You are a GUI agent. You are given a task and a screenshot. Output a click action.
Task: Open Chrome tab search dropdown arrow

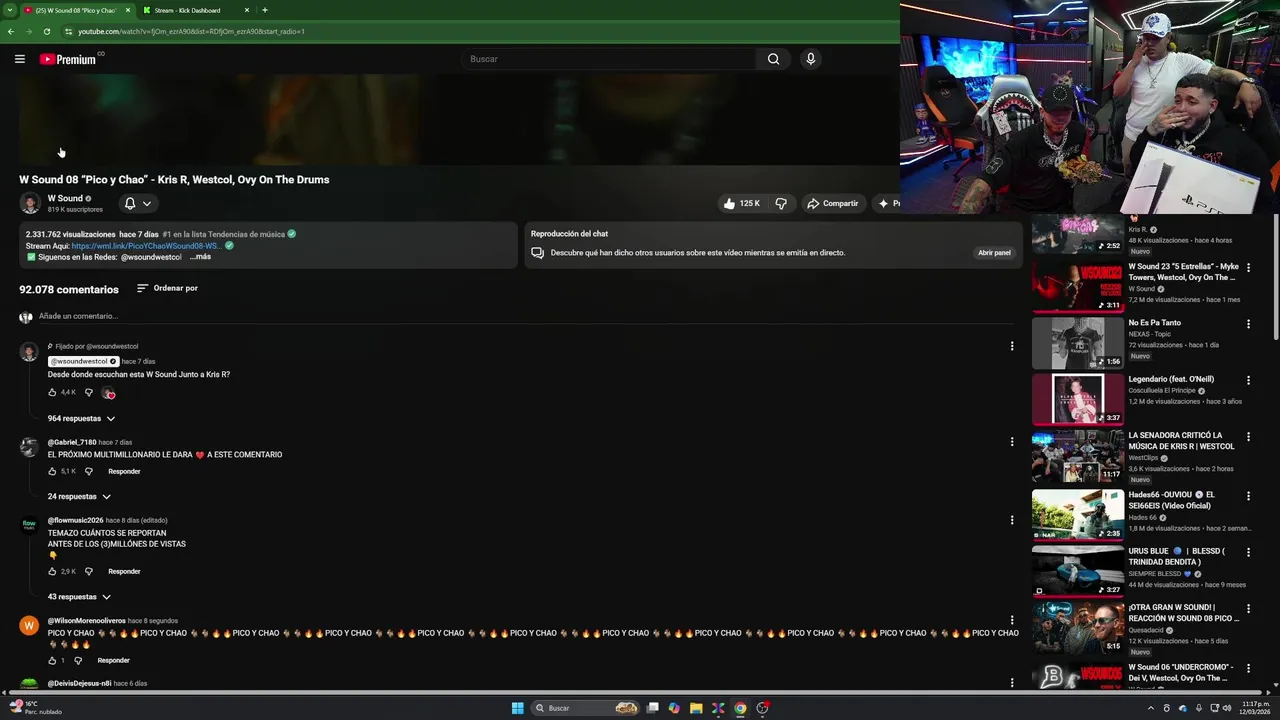coord(9,10)
